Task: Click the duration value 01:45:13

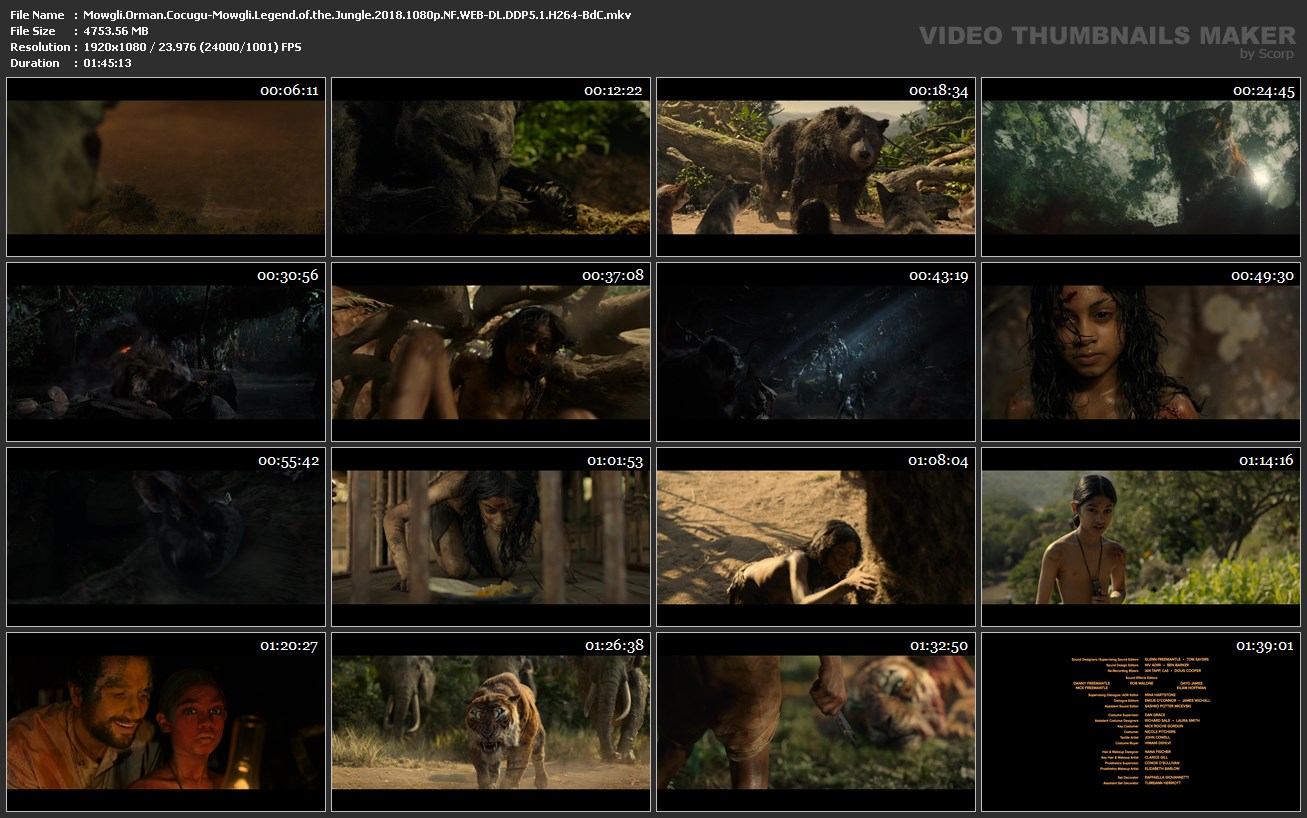Action: tap(107, 63)
